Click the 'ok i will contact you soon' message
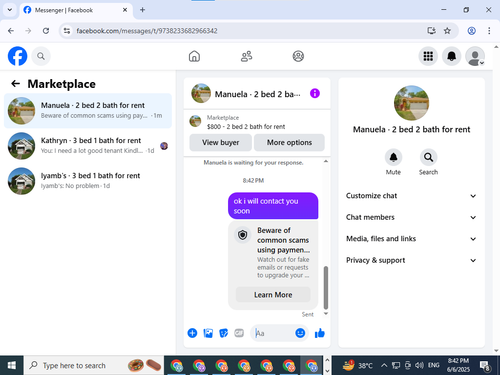Image resolution: width=500 pixels, height=375 pixels. pyautogui.click(x=273, y=206)
